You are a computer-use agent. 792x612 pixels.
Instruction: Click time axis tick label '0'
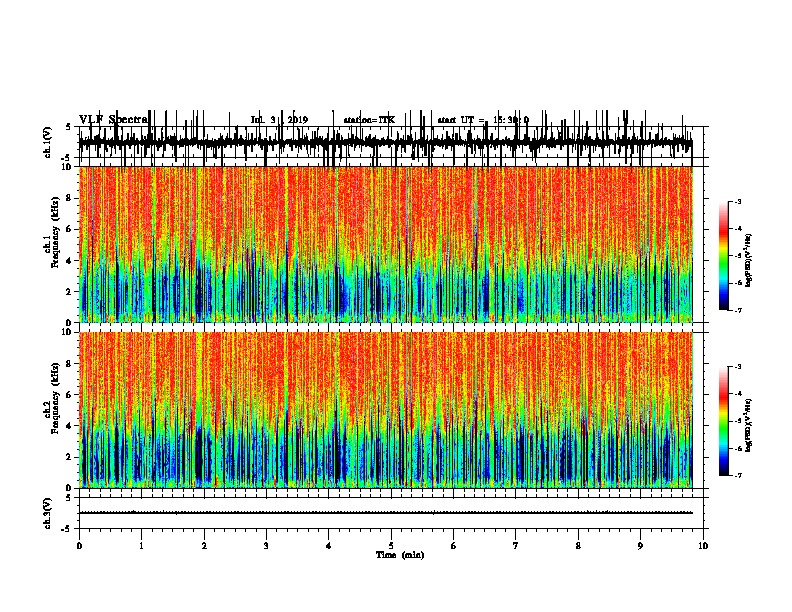79,546
